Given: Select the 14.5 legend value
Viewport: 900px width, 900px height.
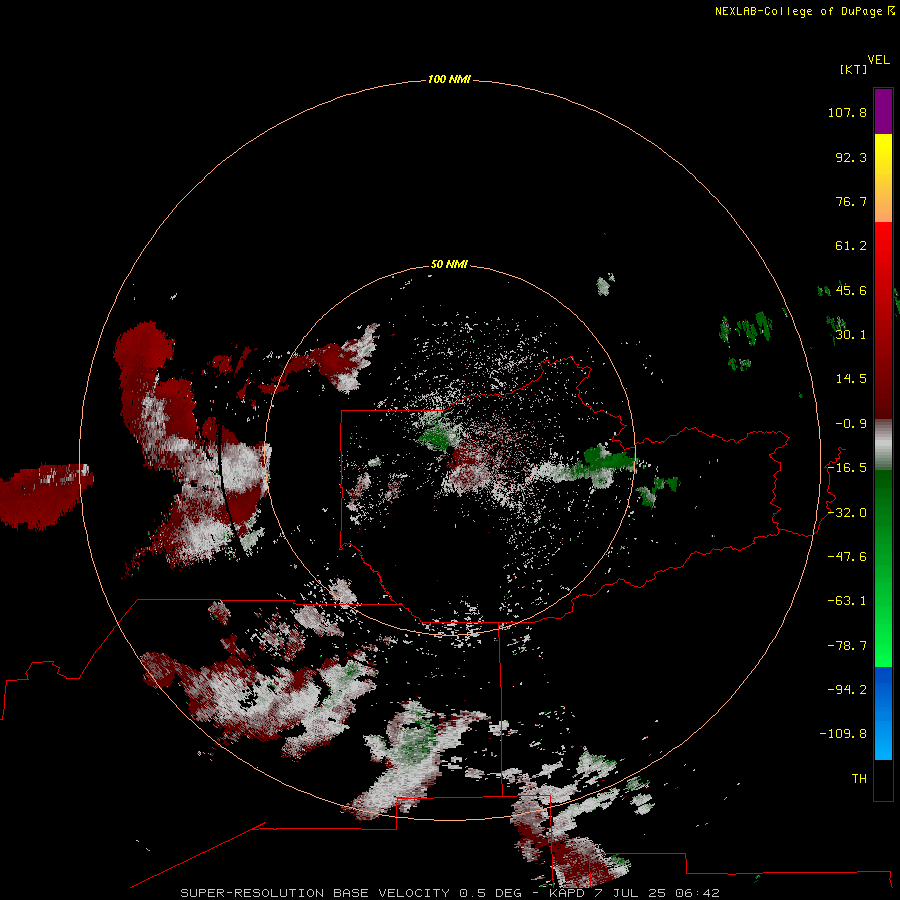Looking at the screenshot, I should [851, 379].
